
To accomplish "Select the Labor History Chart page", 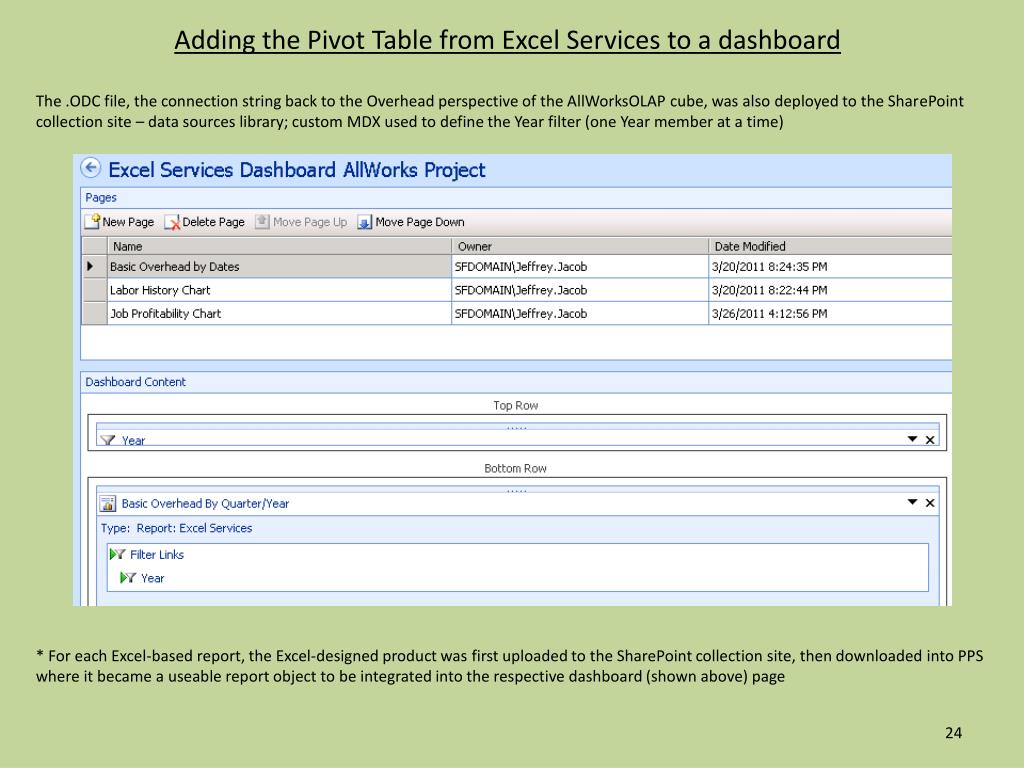I will pos(279,290).
